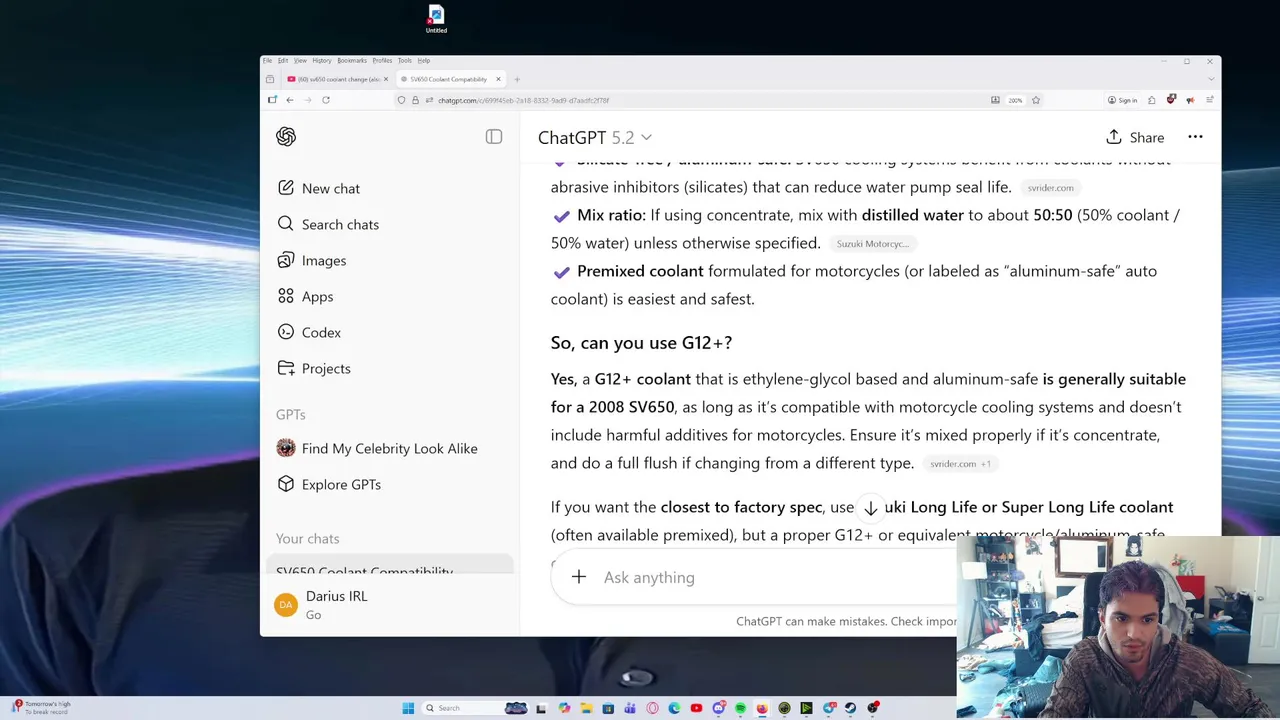Viewport: 1280px width, 720px height.
Task: Click the Codex icon in sidebar
Action: [286, 332]
